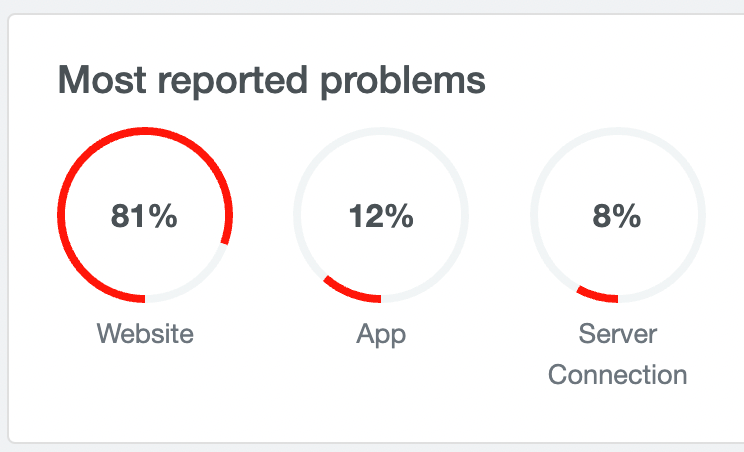Click the App label
Viewport: 744px width, 452px height.
pos(381,335)
